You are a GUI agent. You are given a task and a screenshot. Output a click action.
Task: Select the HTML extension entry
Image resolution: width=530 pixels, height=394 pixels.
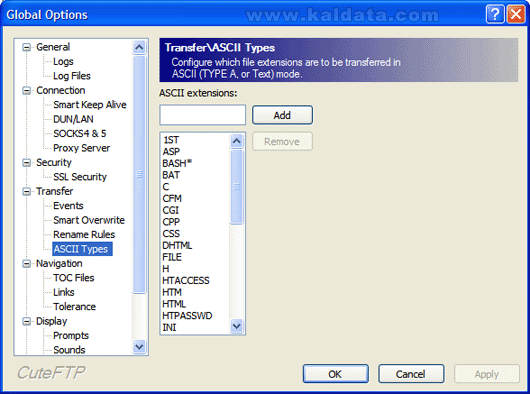pyautogui.click(x=174, y=304)
